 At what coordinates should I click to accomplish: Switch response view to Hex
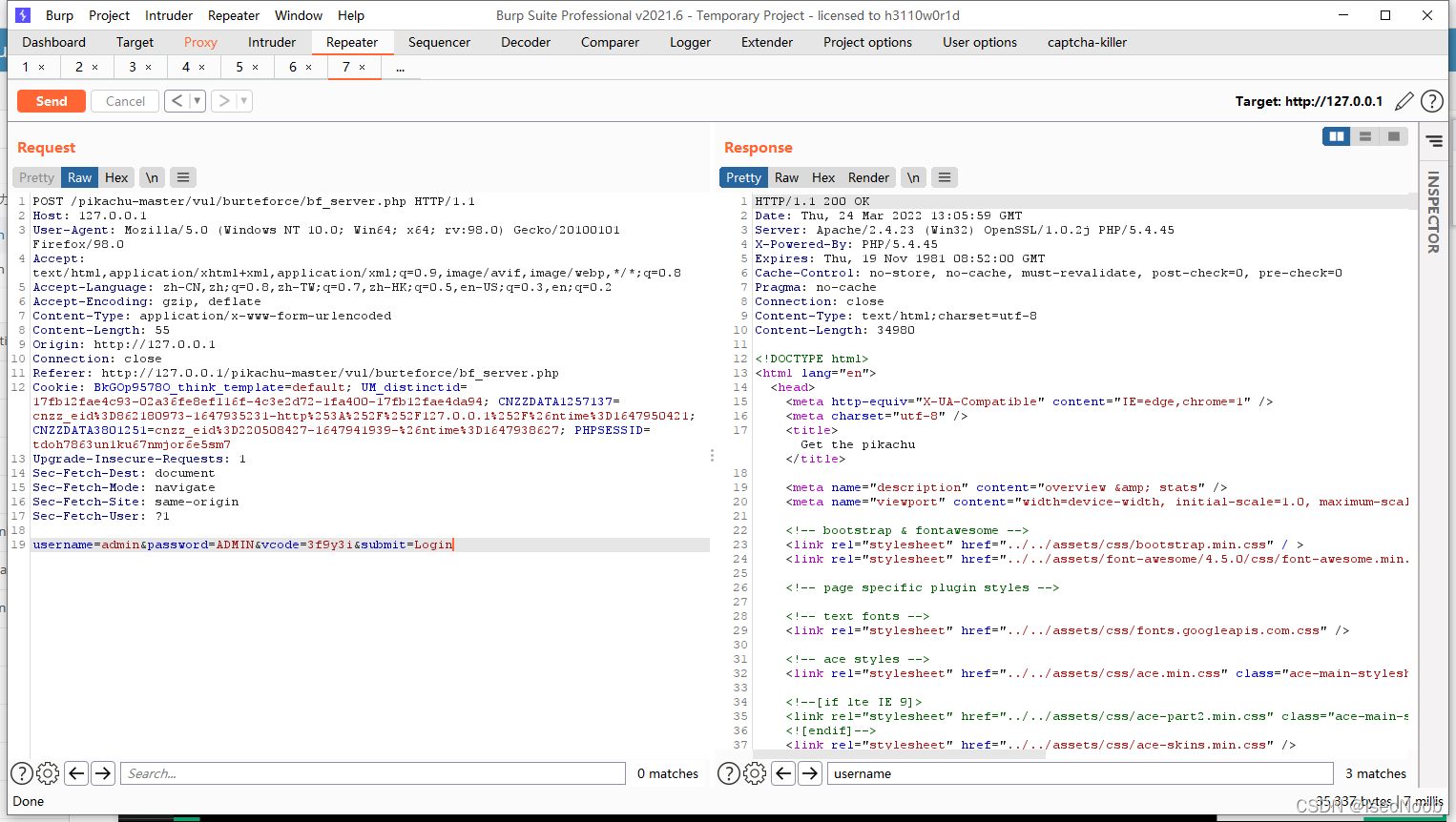point(823,177)
